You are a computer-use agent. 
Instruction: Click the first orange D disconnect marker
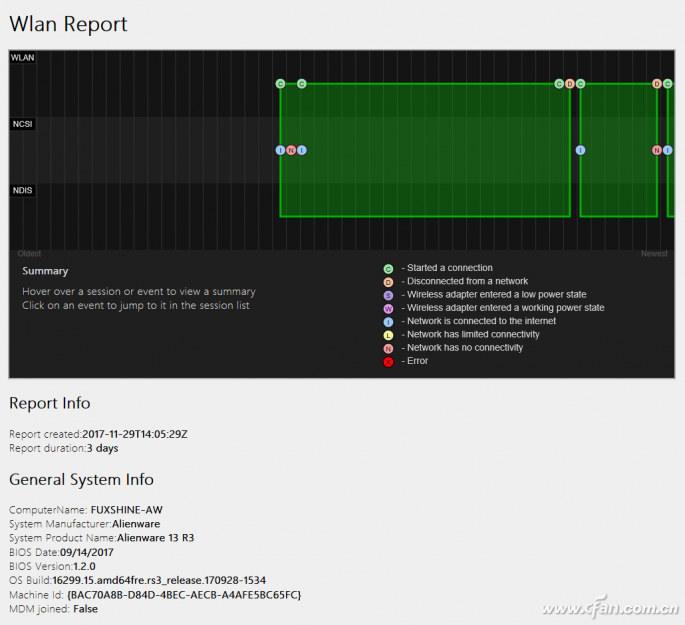point(570,83)
